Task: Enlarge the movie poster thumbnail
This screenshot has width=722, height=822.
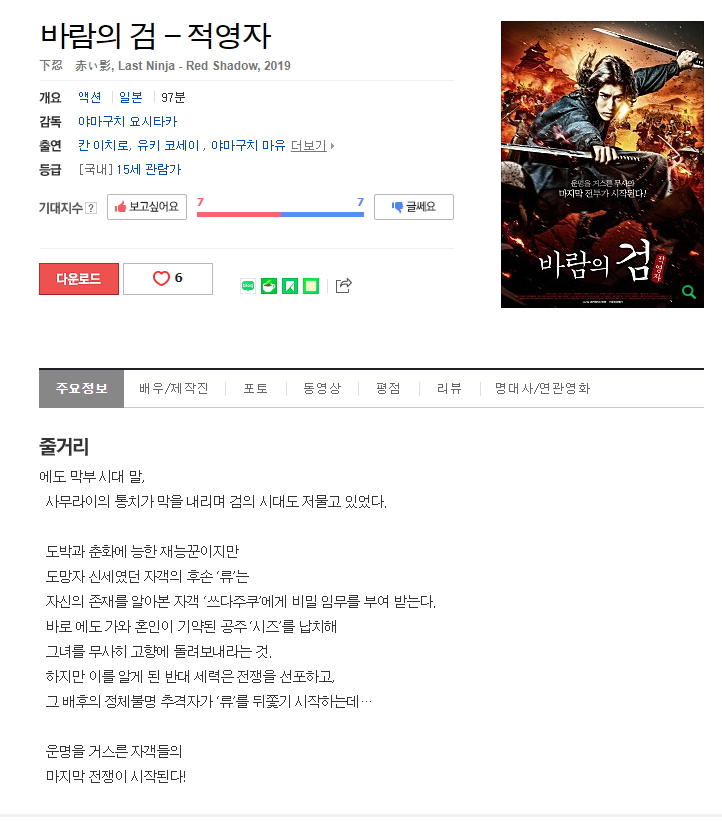Action: (x=602, y=164)
